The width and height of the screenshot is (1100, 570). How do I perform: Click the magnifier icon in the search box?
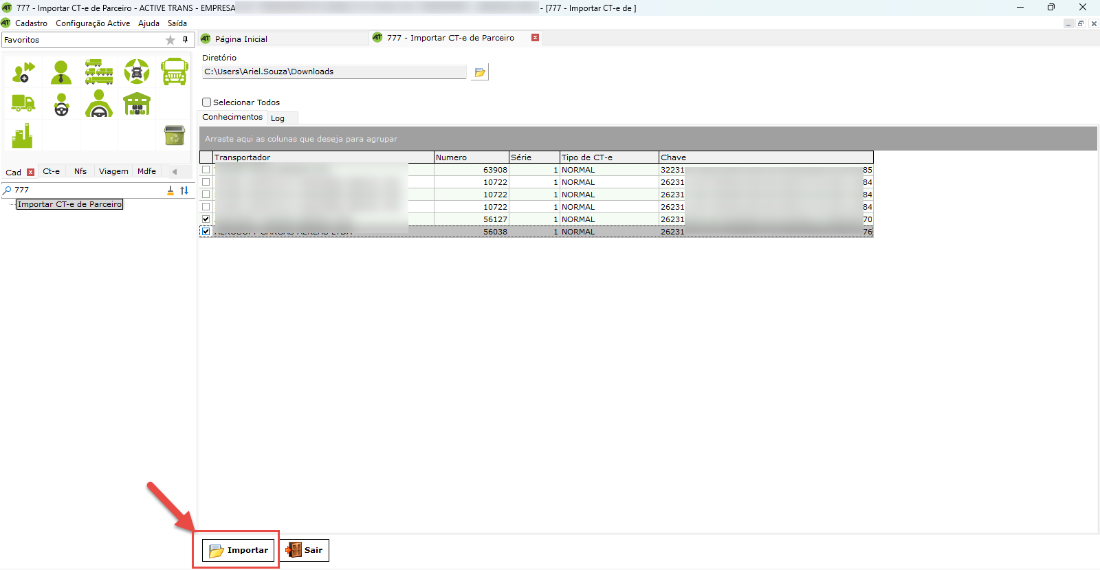pyautogui.click(x=7, y=190)
